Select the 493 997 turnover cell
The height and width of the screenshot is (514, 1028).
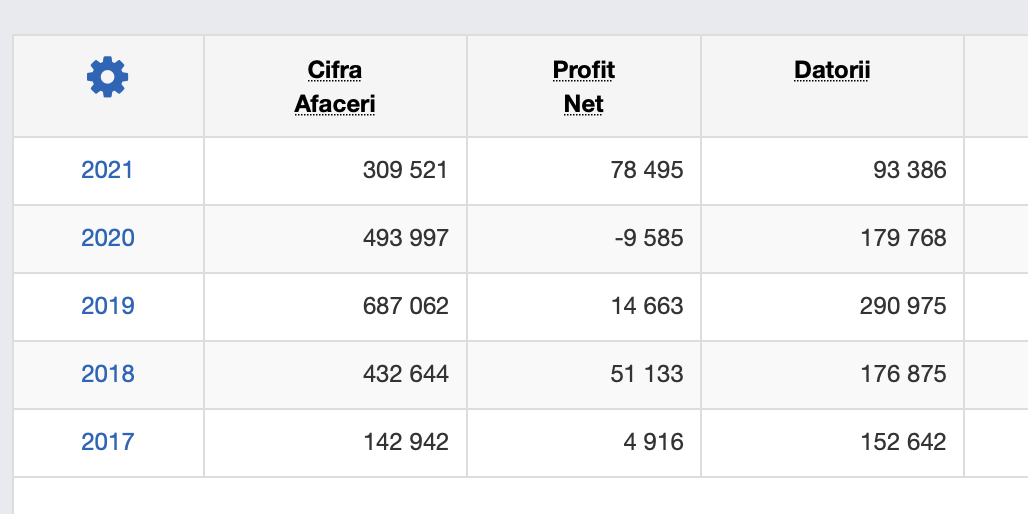[x=405, y=238]
